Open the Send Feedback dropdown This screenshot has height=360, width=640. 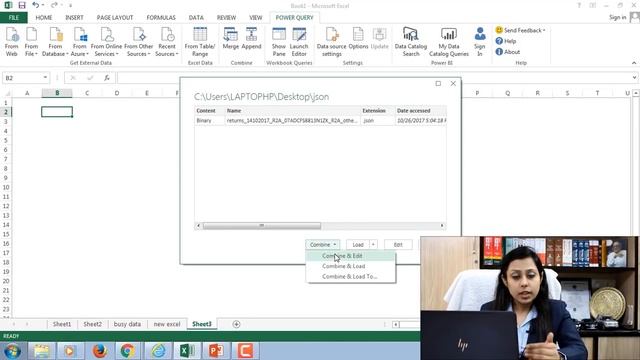pos(520,30)
